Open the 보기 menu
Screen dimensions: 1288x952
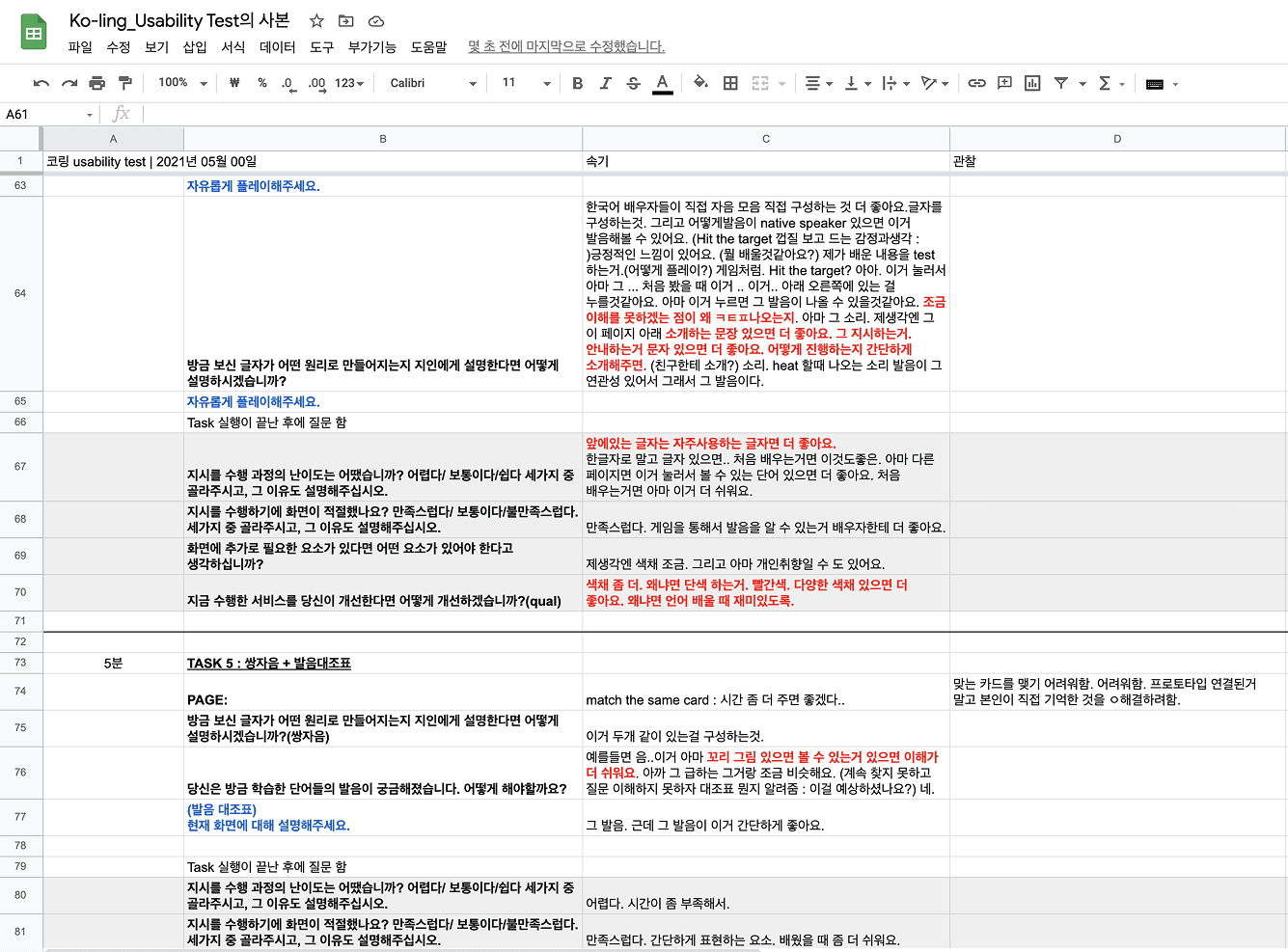tap(156, 46)
